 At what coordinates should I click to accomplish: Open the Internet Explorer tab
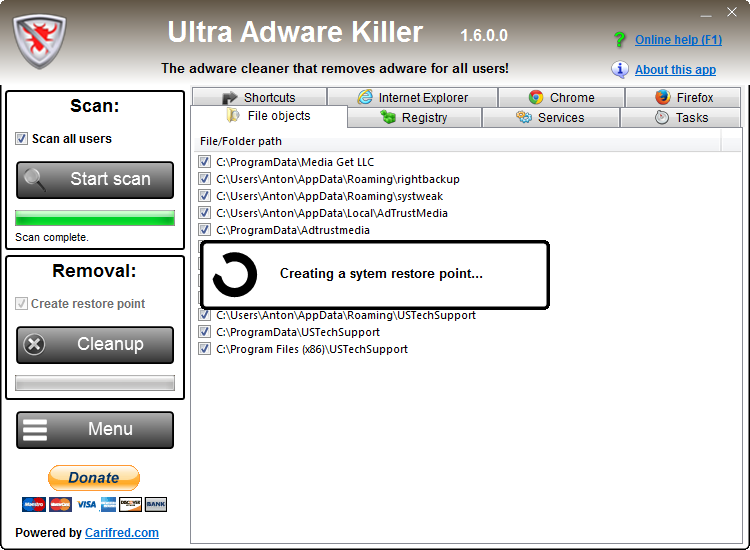(412, 98)
